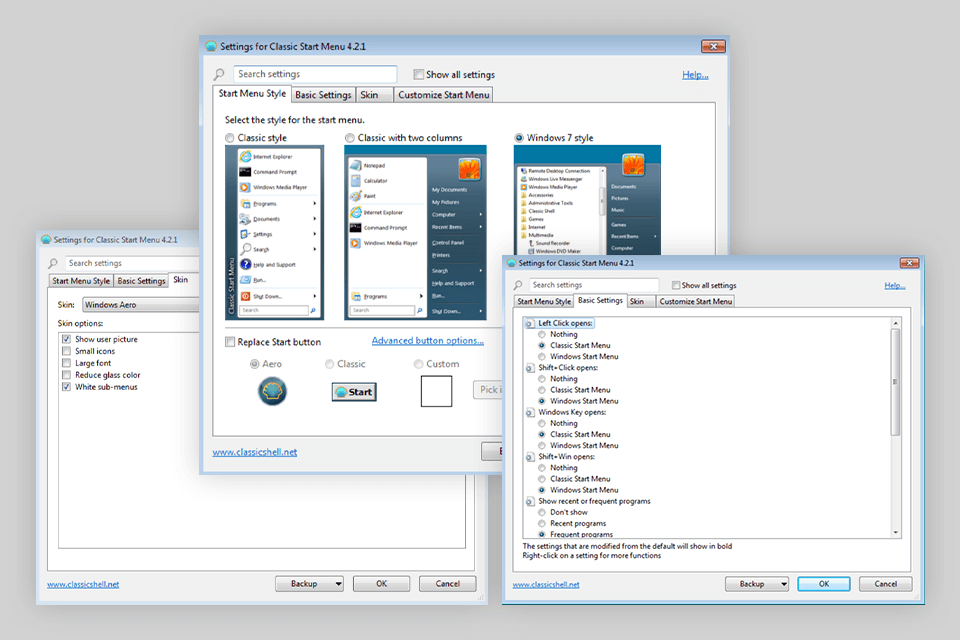This screenshot has height=640, width=960.
Task: Select Don't show for recent programs
Action: pyautogui.click(x=542, y=513)
